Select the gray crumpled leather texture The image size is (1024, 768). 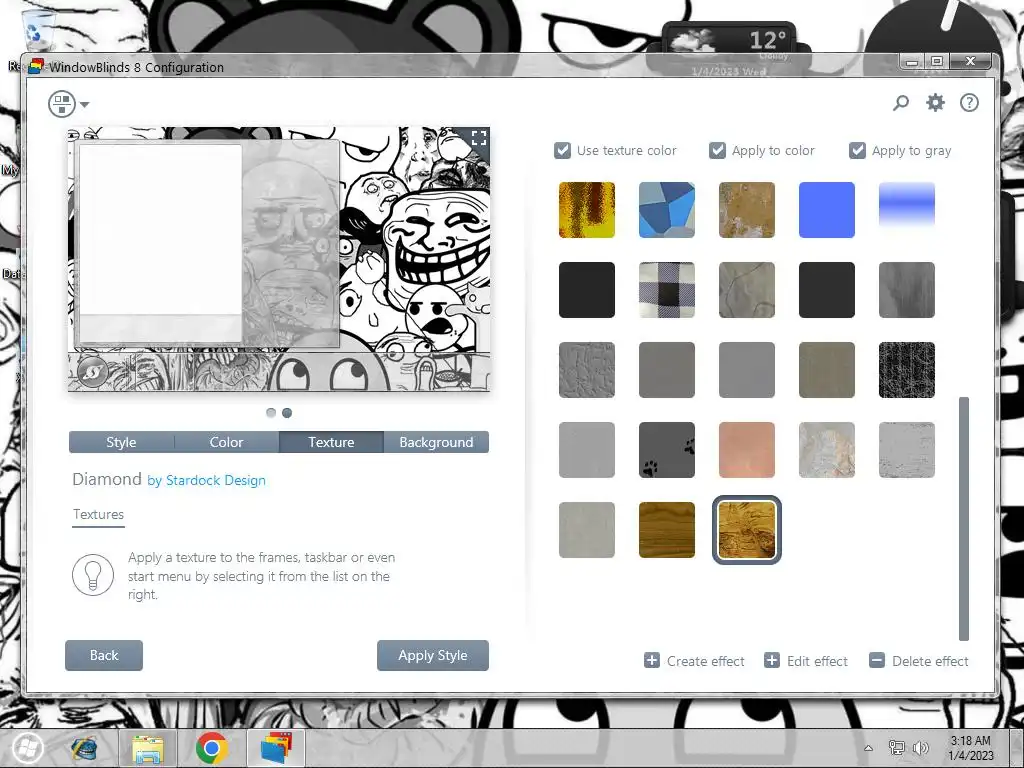point(586,370)
